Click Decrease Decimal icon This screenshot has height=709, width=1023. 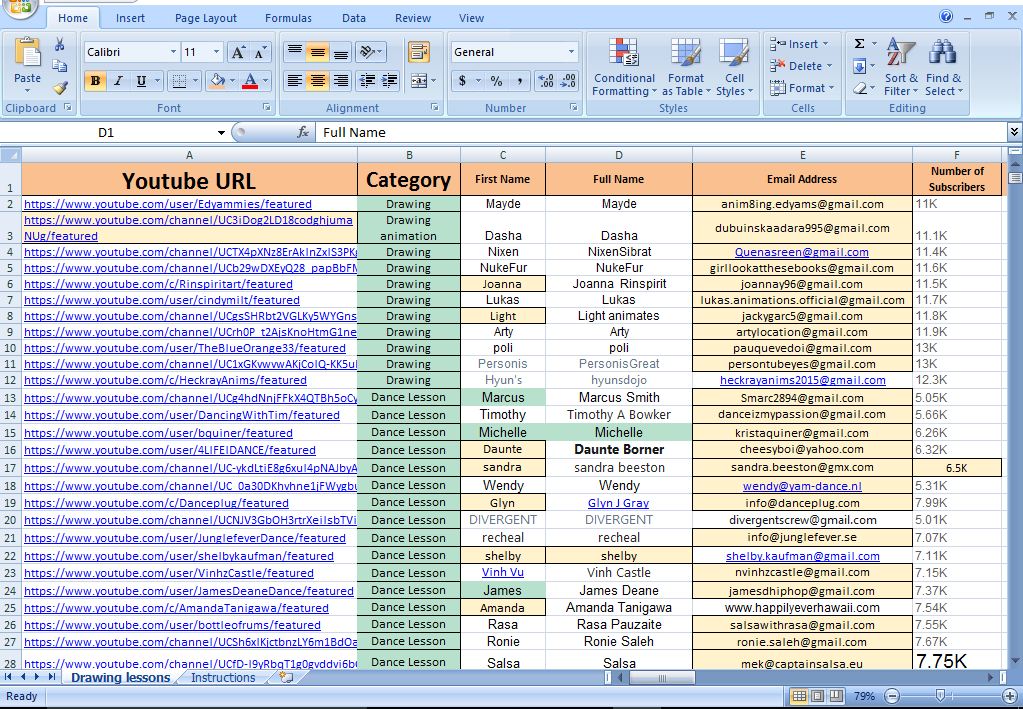pyautogui.click(x=568, y=81)
